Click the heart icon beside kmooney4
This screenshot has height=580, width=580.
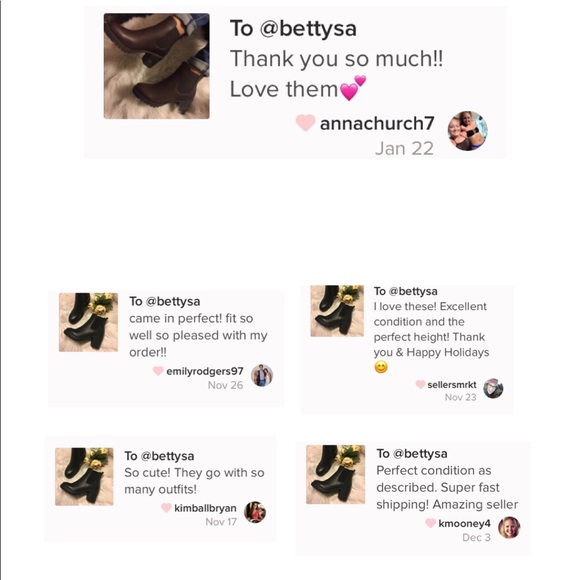click(430, 523)
